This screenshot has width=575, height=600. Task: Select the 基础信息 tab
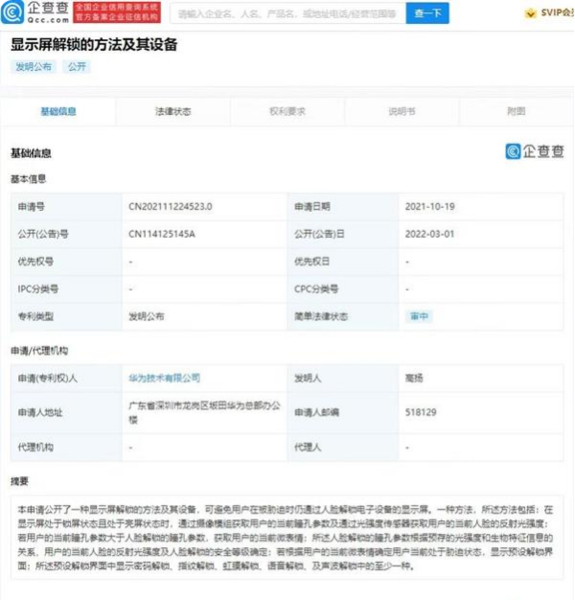(58, 111)
